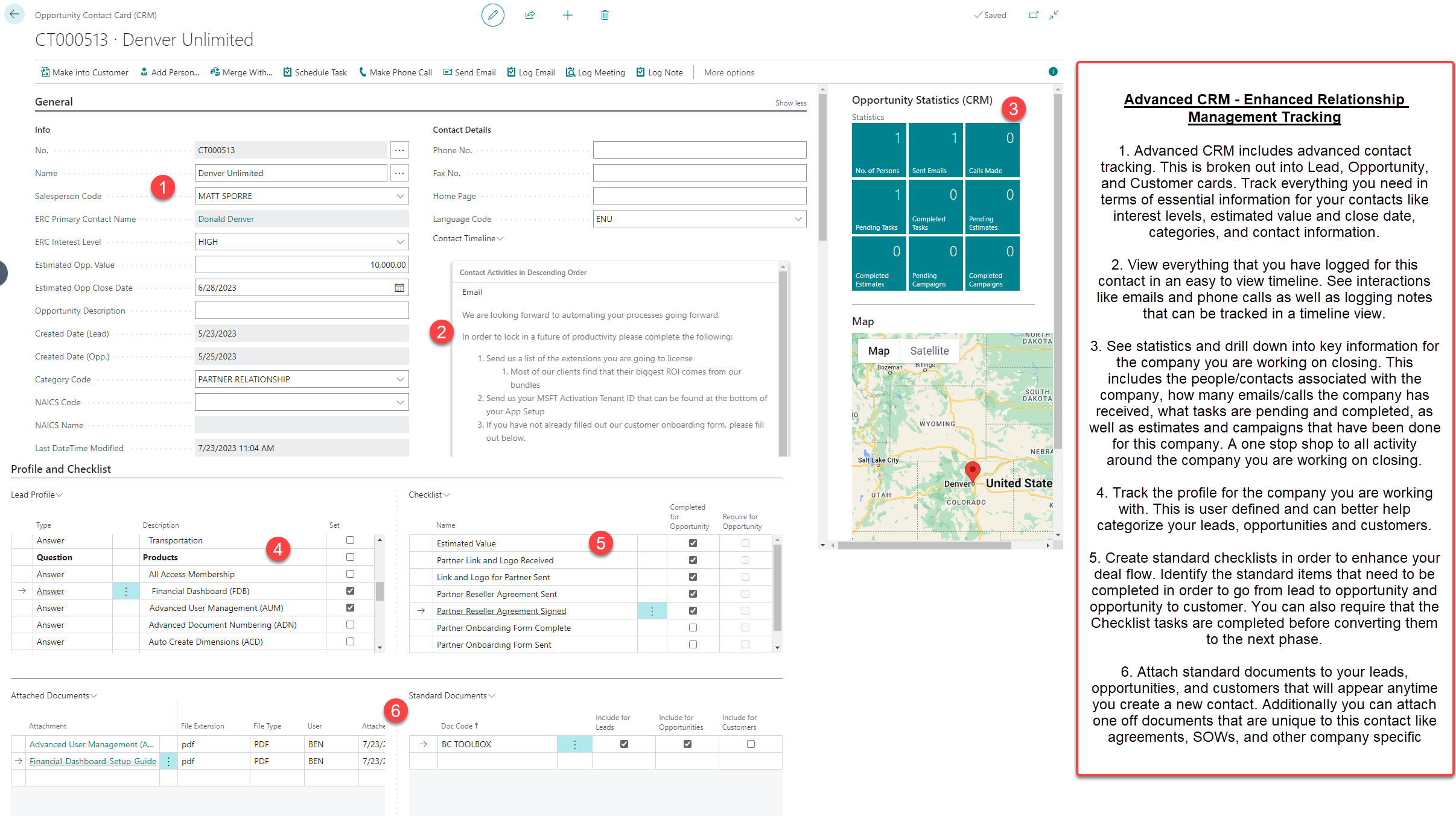1456x816 pixels.
Task: Click Add Person action
Action: pos(170,72)
